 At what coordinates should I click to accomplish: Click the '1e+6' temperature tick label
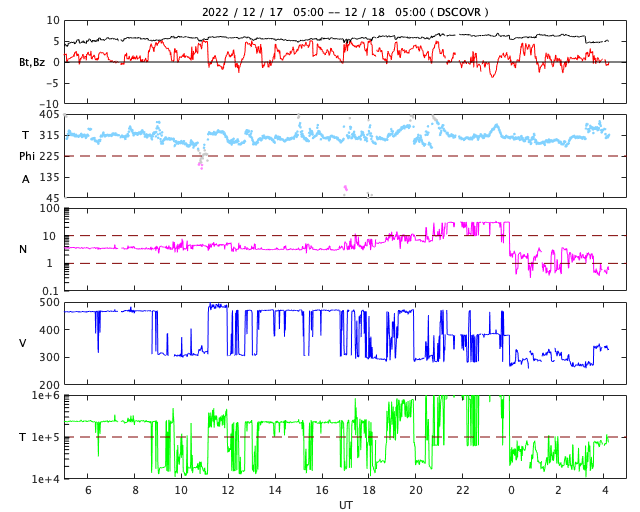pyautogui.click(x=46, y=396)
